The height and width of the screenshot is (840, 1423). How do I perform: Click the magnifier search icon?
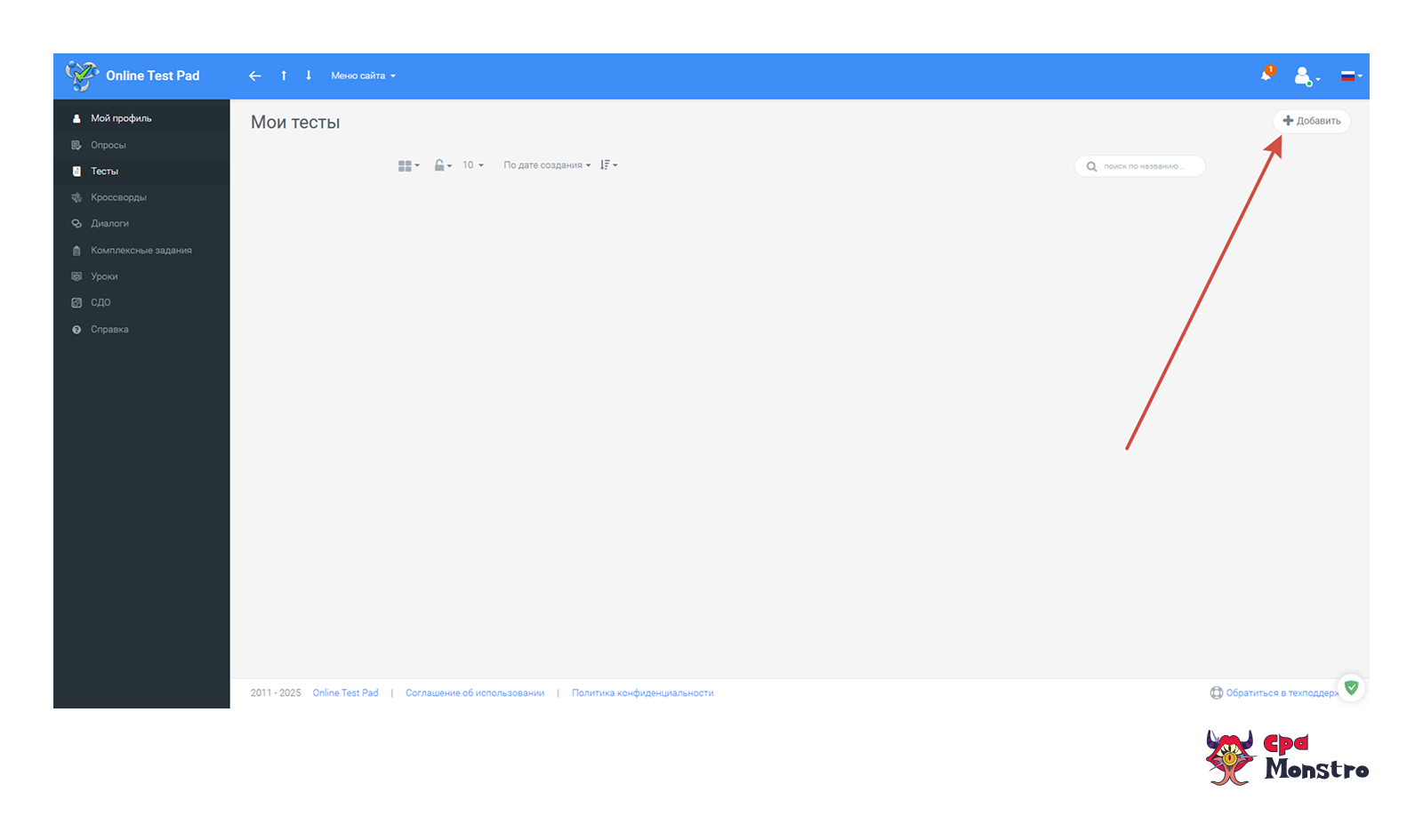pos(1091,166)
